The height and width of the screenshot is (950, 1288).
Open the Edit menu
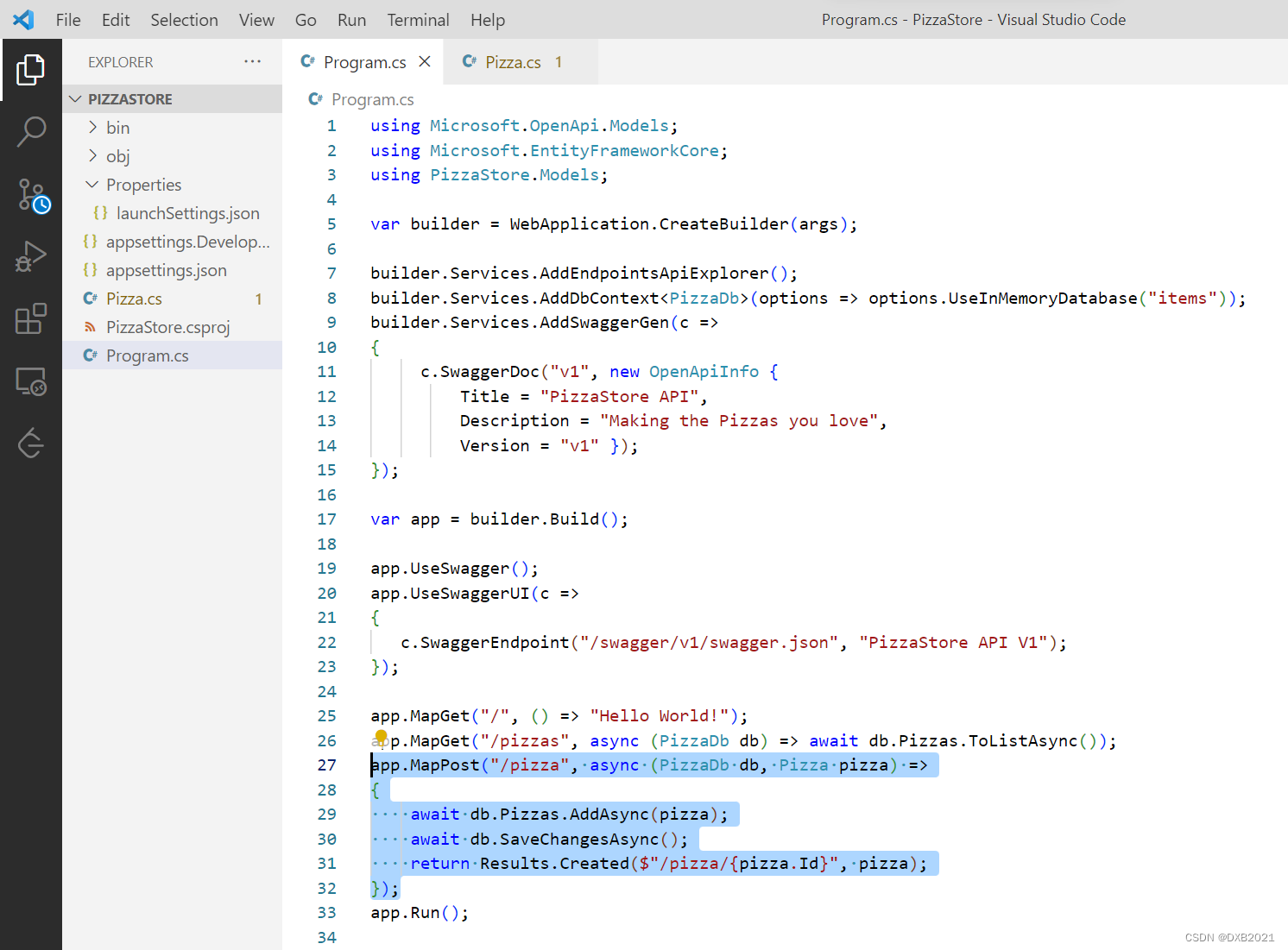[116, 20]
